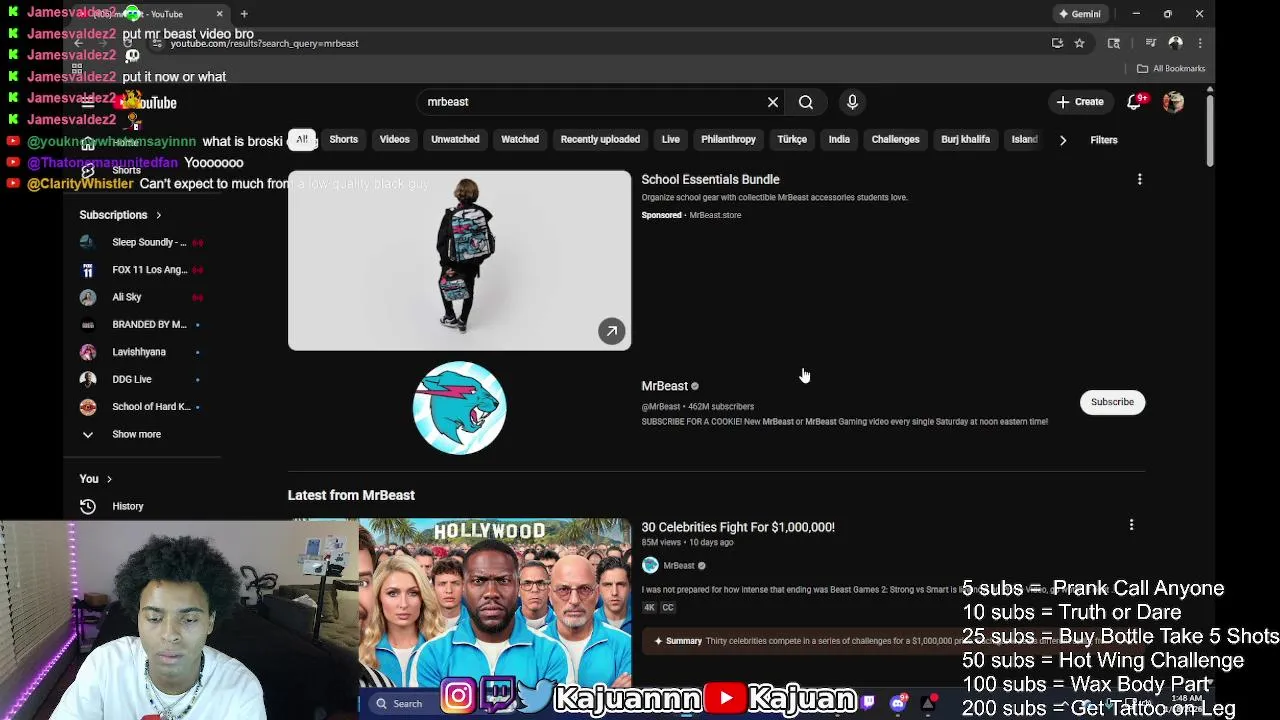
Task: Select the Live filter chip
Action: (671, 140)
